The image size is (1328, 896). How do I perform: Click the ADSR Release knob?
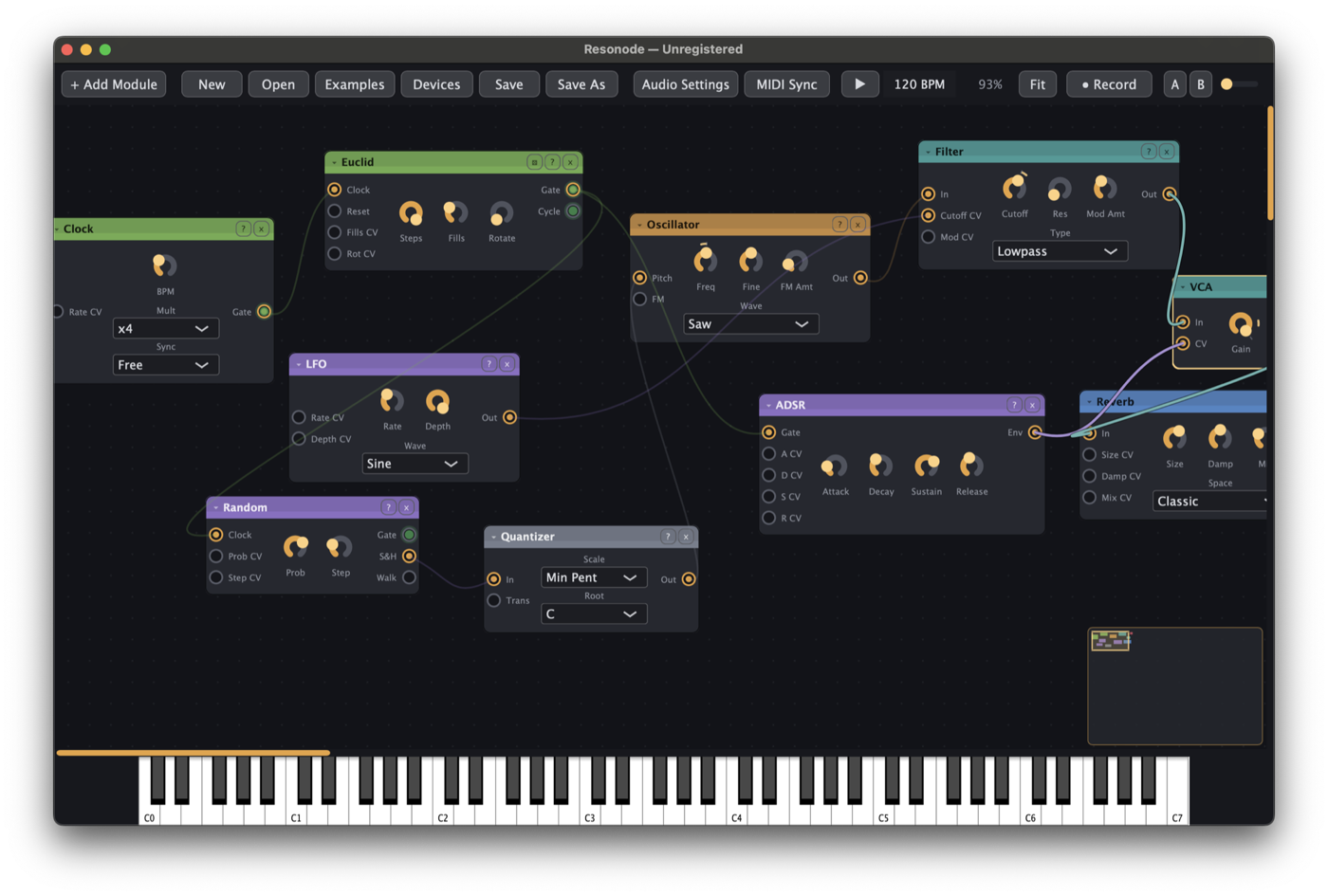(971, 465)
